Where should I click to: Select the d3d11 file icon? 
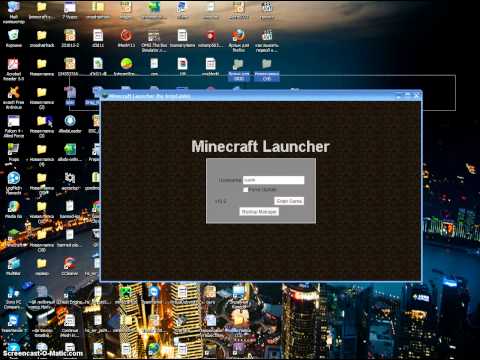98,38
